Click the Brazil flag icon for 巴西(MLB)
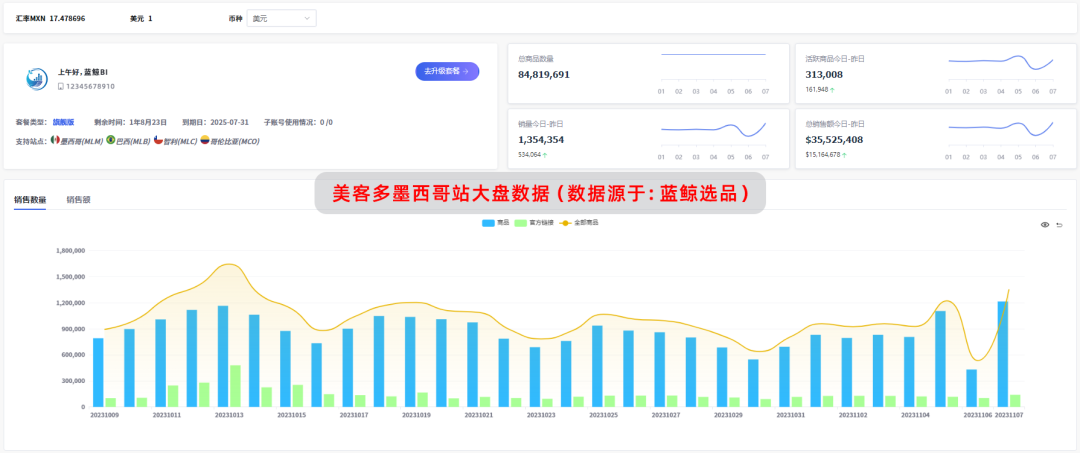This screenshot has height=453, width=1080. tap(110, 140)
